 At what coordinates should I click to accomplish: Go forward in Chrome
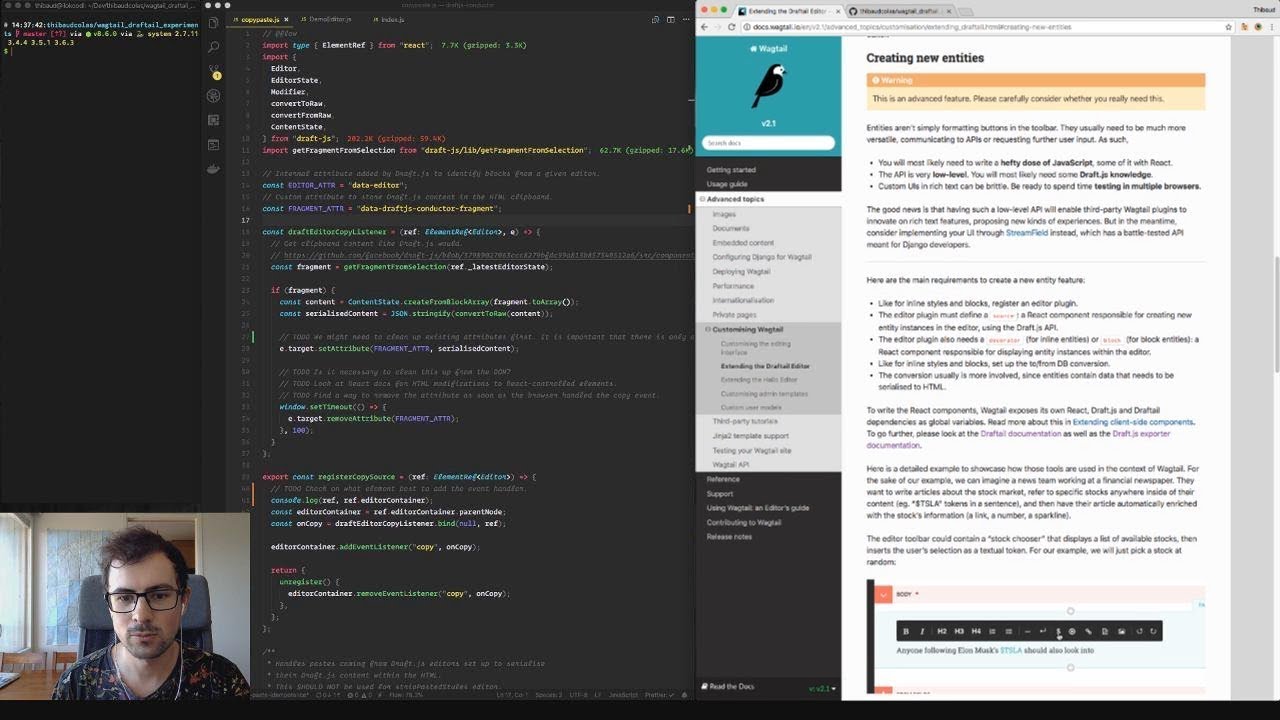(x=718, y=27)
